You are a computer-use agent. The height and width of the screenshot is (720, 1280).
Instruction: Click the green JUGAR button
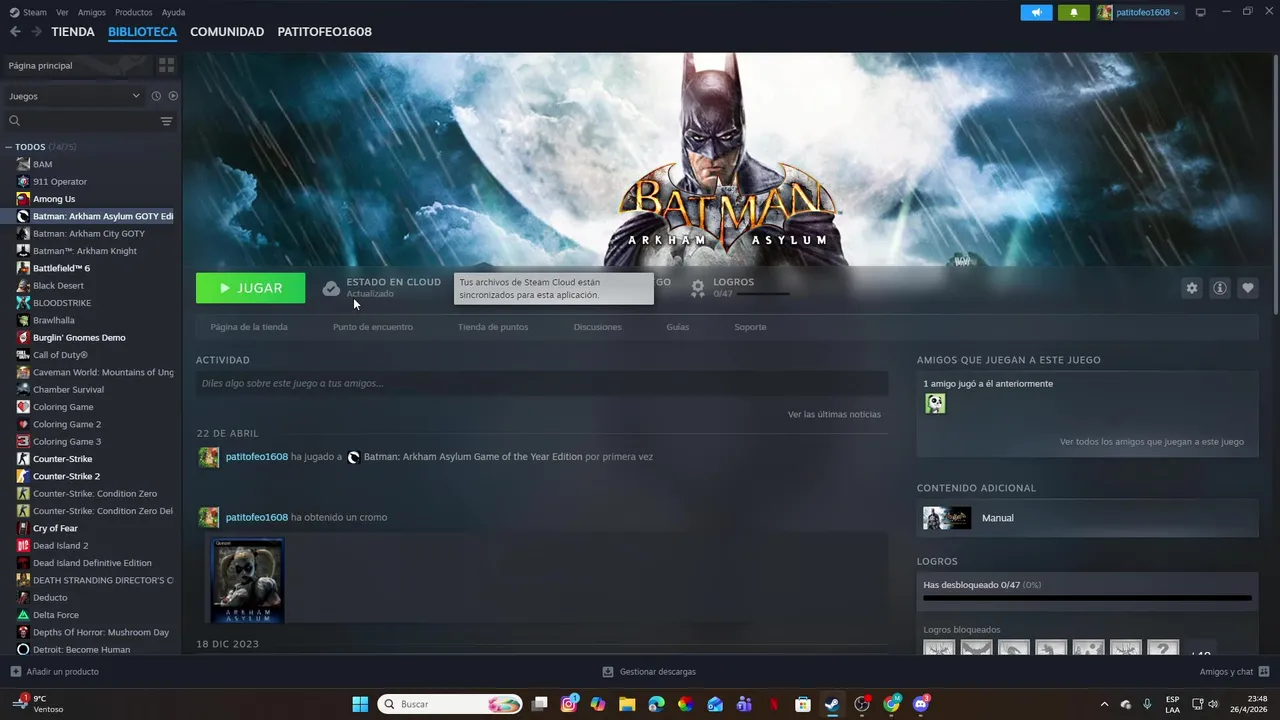pyautogui.click(x=251, y=288)
